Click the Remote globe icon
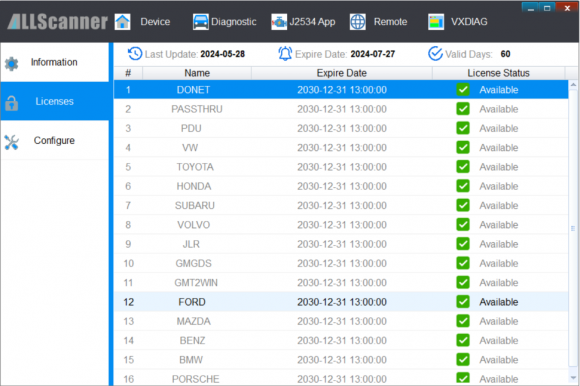The image size is (580, 386). 358,22
